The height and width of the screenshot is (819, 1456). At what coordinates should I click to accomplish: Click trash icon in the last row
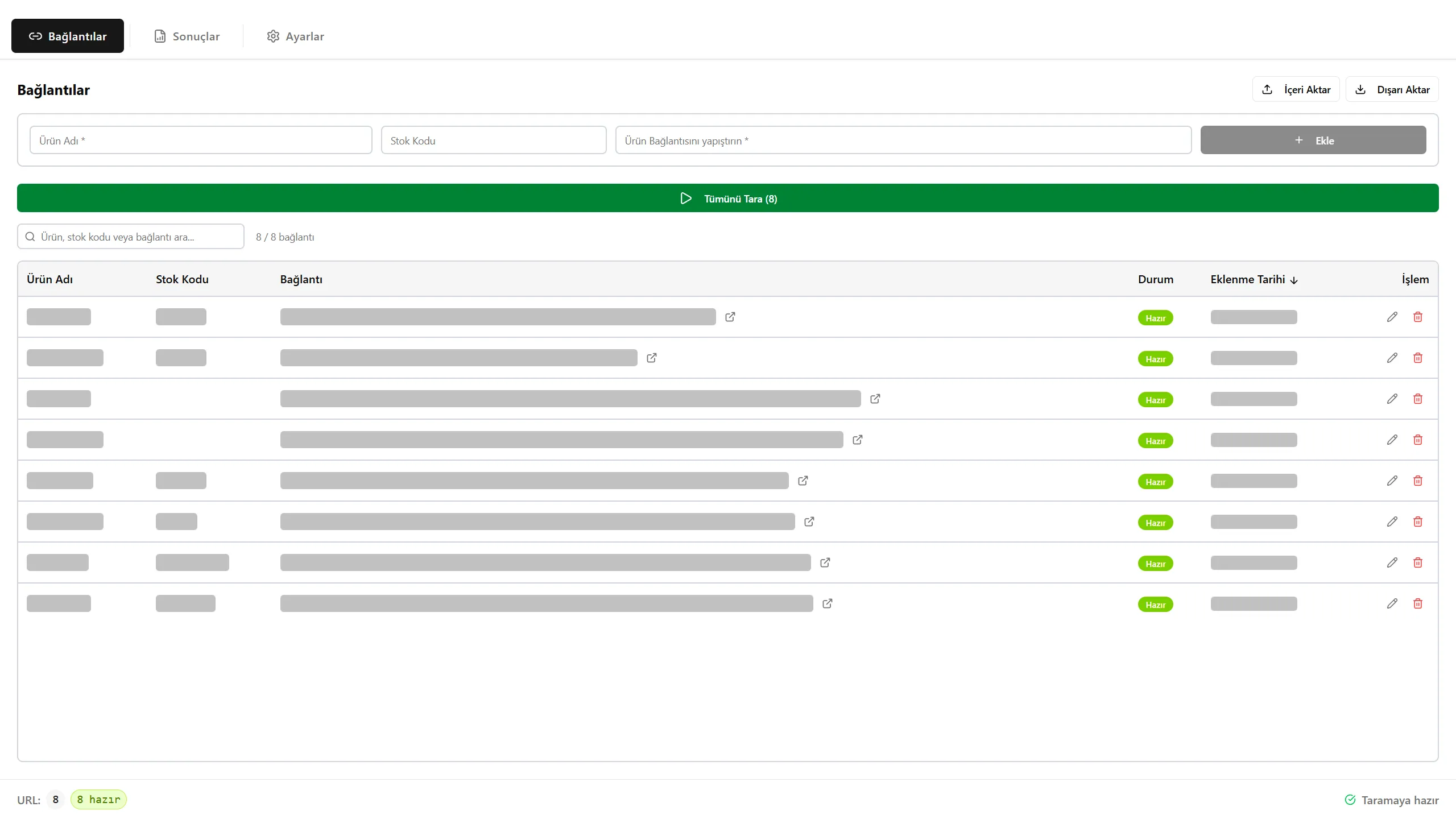point(1417,603)
